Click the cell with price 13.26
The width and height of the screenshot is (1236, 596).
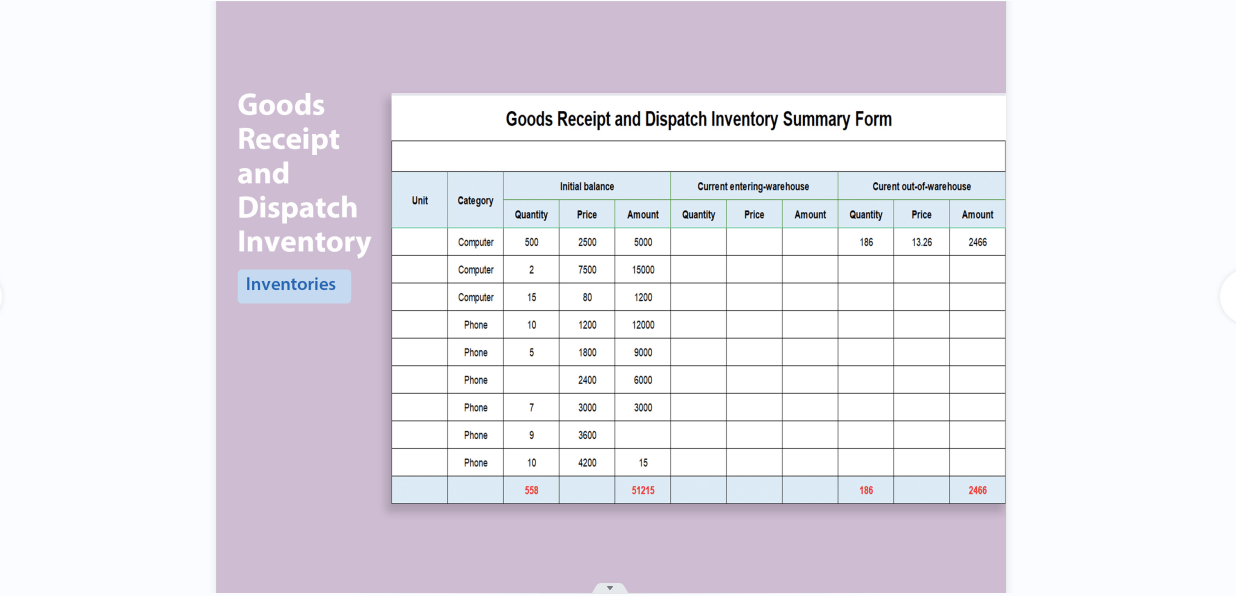921,241
